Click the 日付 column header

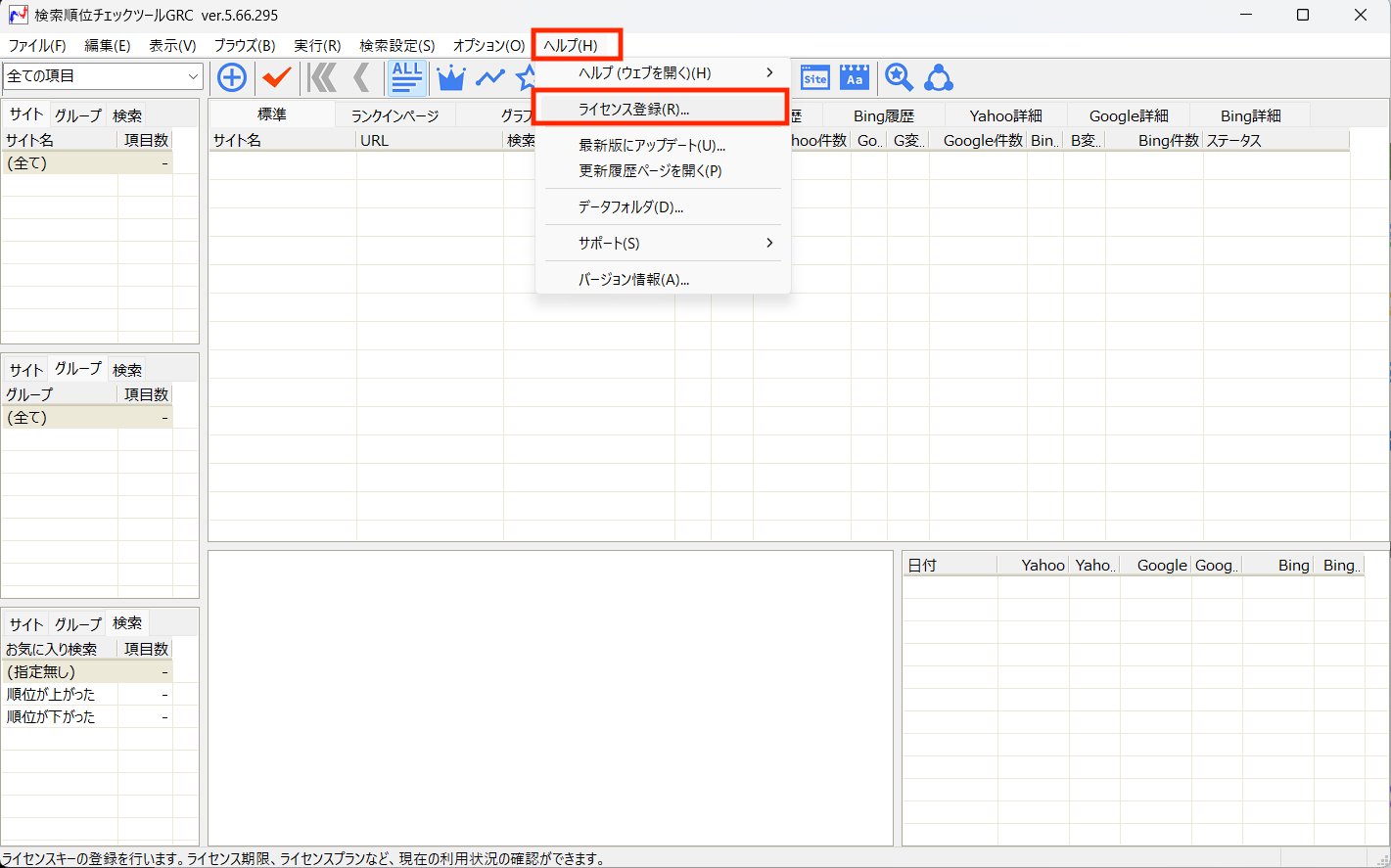(950, 565)
